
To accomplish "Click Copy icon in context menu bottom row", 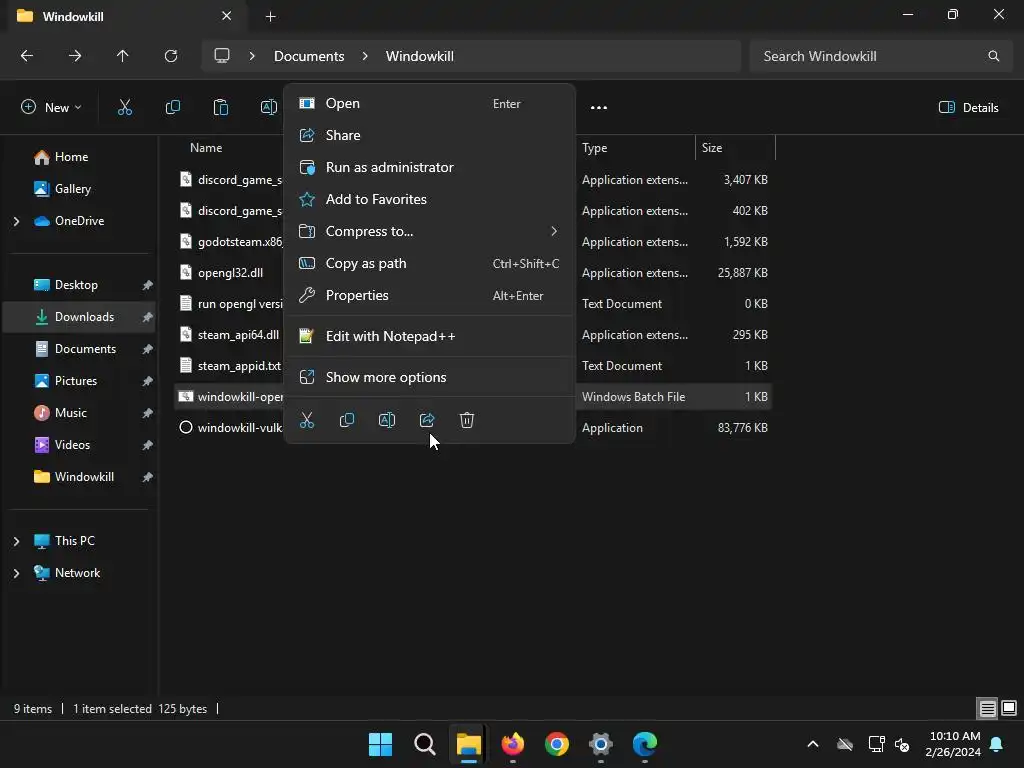I will [x=347, y=420].
